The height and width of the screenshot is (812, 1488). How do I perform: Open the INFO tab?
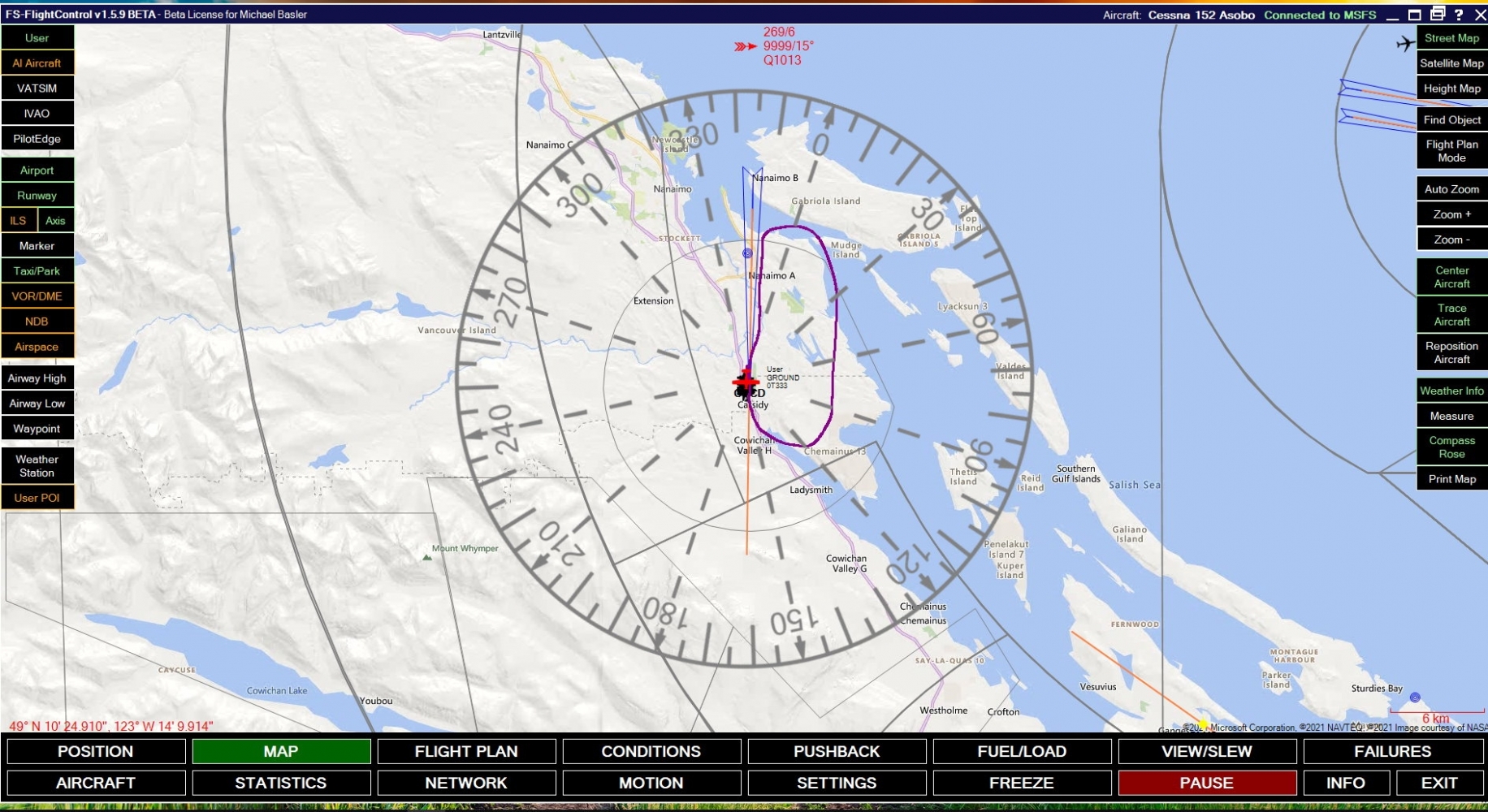click(x=1346, y=783)
